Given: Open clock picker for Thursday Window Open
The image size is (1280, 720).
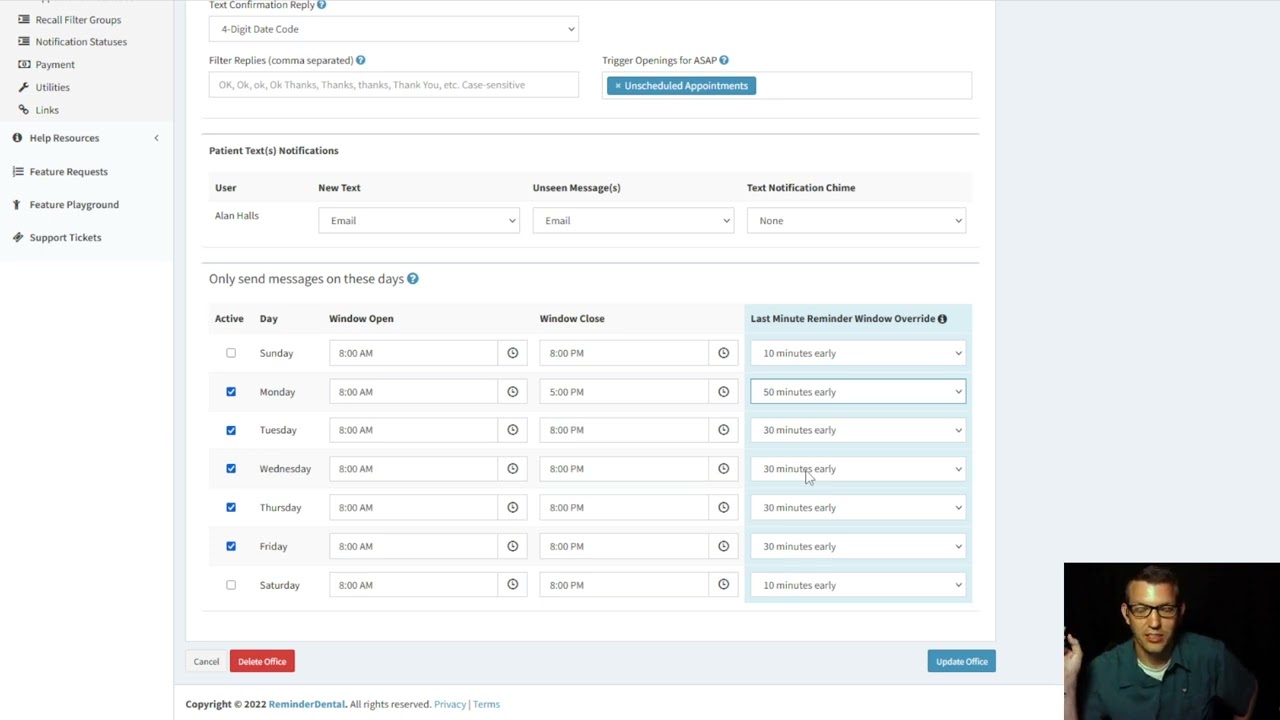Looking at the screenshot, I should coord(512,508).
